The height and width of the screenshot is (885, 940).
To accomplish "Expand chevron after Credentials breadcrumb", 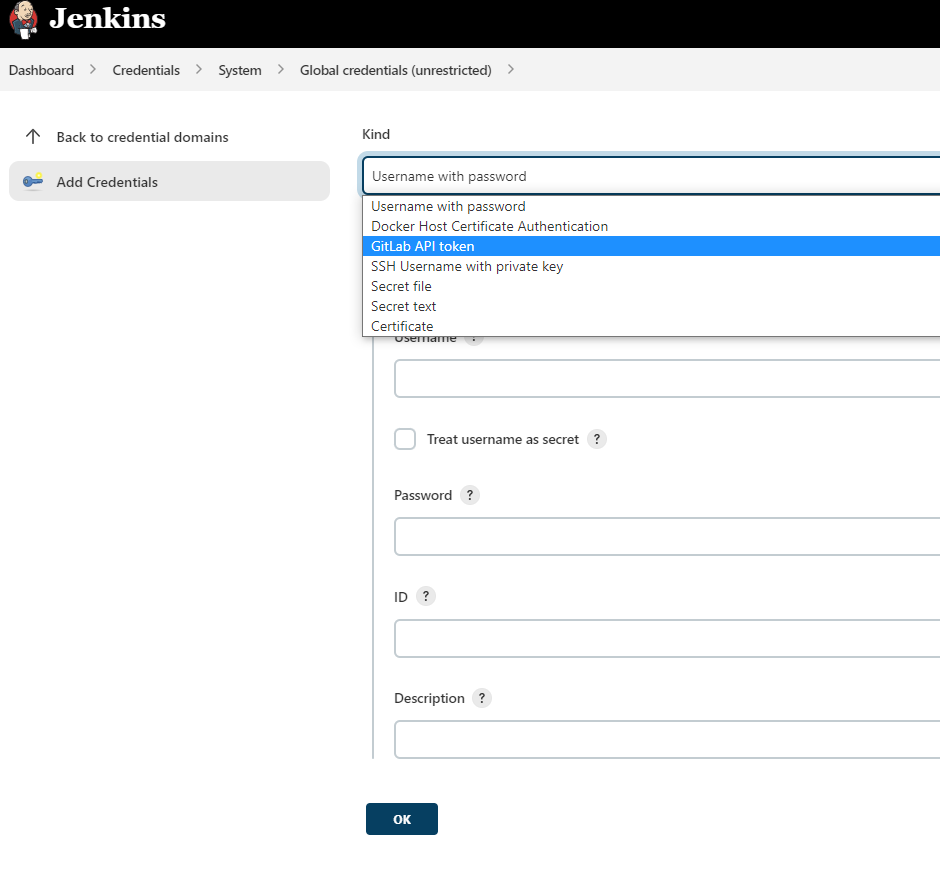I will 199,70.
